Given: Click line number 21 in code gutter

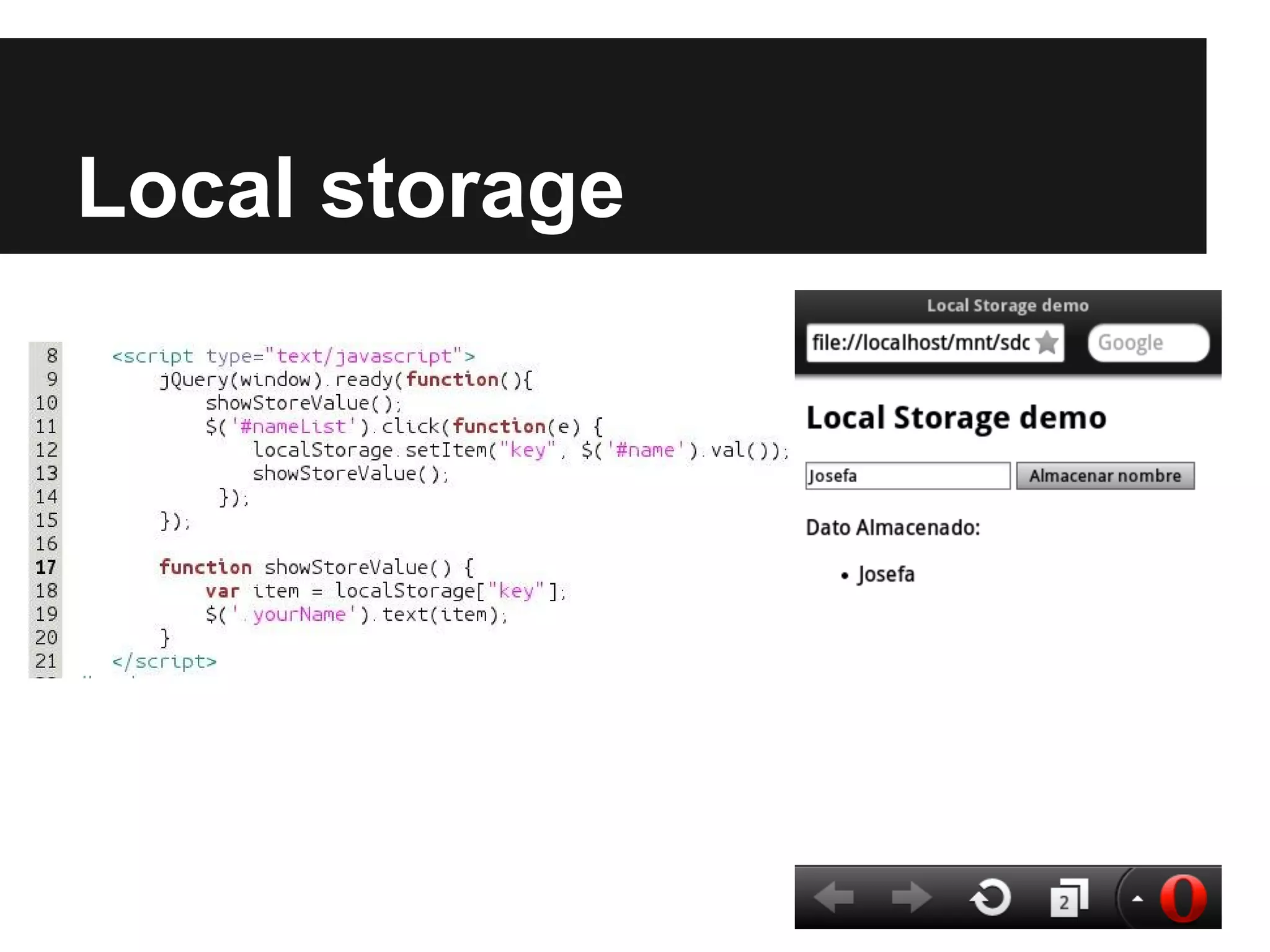Looking at the screenshot, I should [x=46, y=661].
